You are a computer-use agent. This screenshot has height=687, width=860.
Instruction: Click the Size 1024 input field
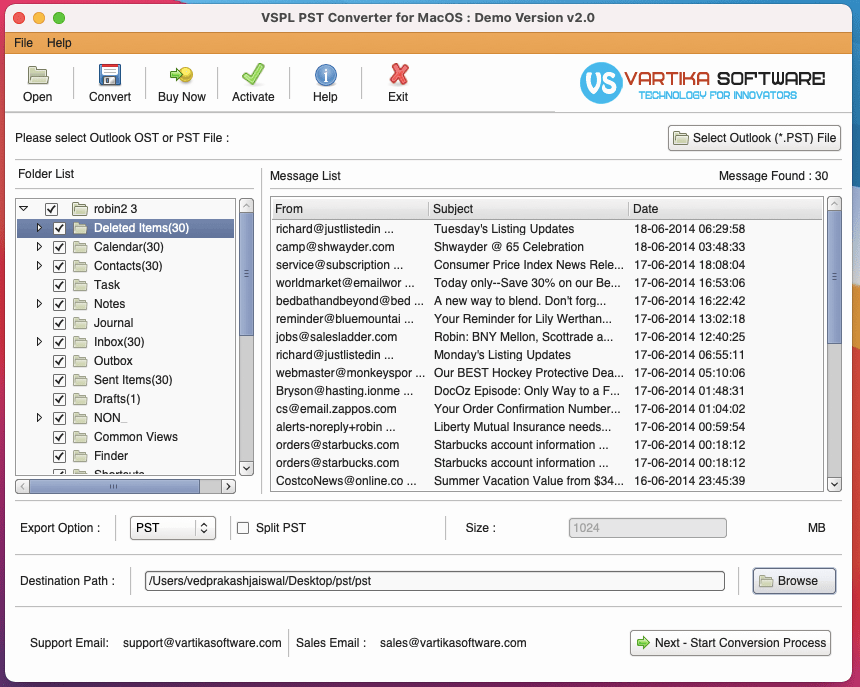[648, 528]
